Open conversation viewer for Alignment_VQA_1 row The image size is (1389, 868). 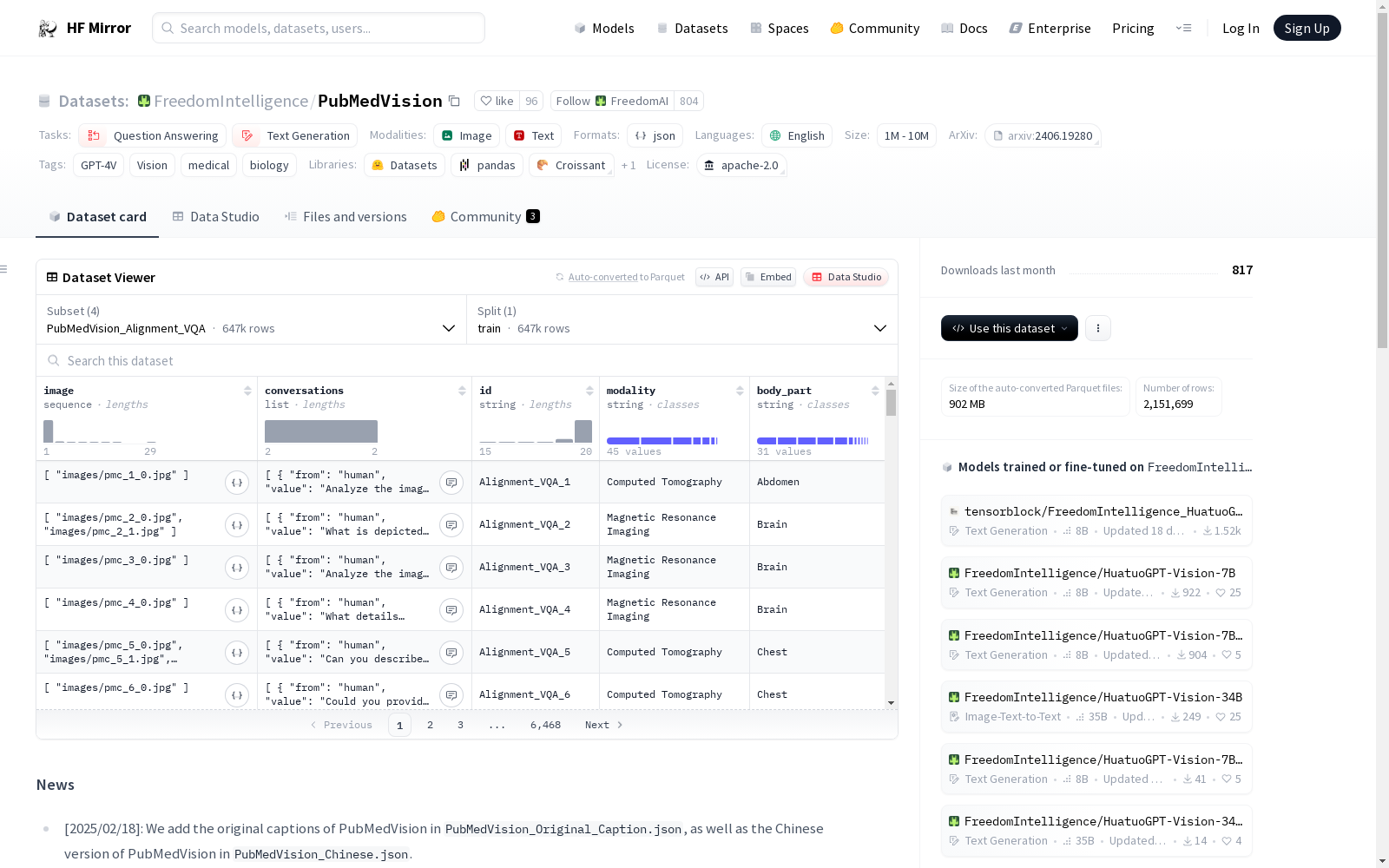(x=451, y=483)
